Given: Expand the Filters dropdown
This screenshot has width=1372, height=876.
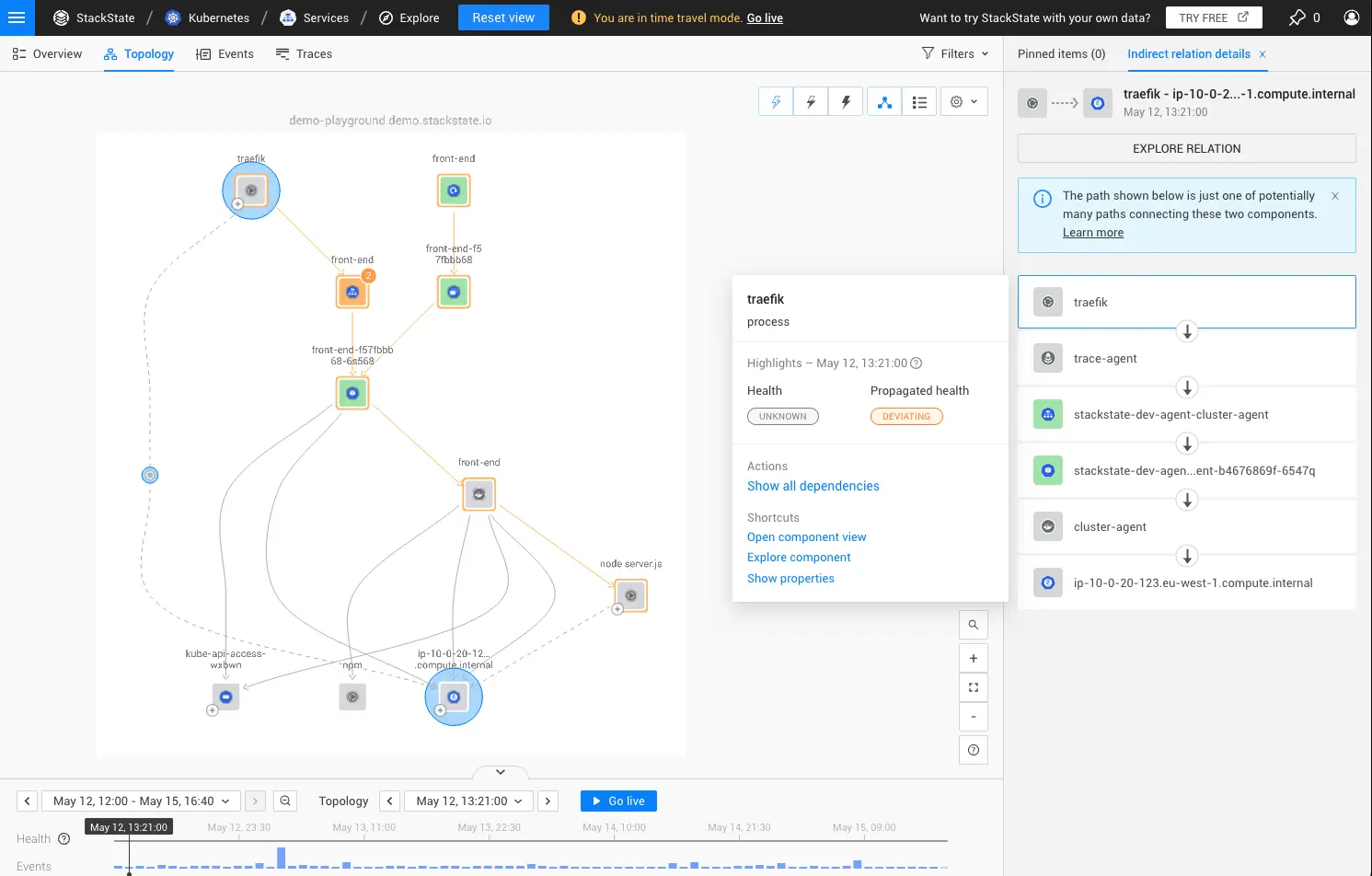Looking at the screenshot, I should [955, 53].
